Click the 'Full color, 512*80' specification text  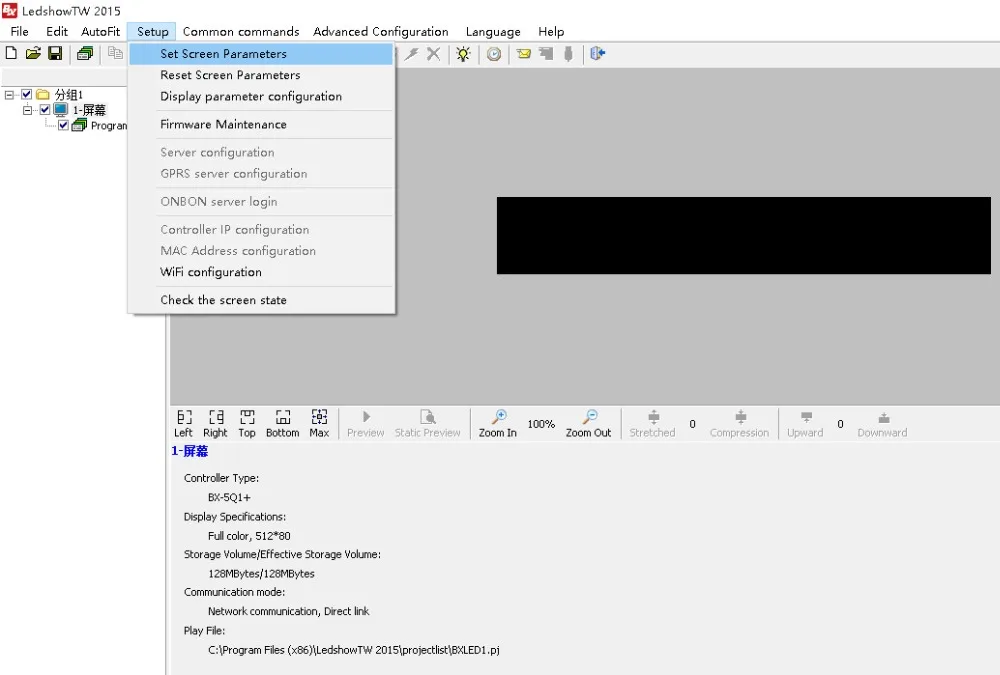pos(249,536)
